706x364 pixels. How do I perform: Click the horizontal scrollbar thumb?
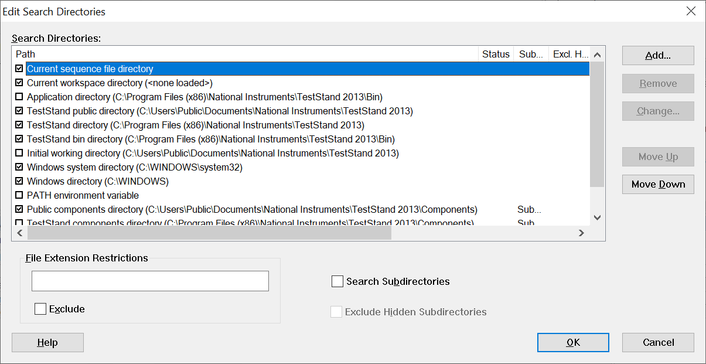[x=209, y=233]
